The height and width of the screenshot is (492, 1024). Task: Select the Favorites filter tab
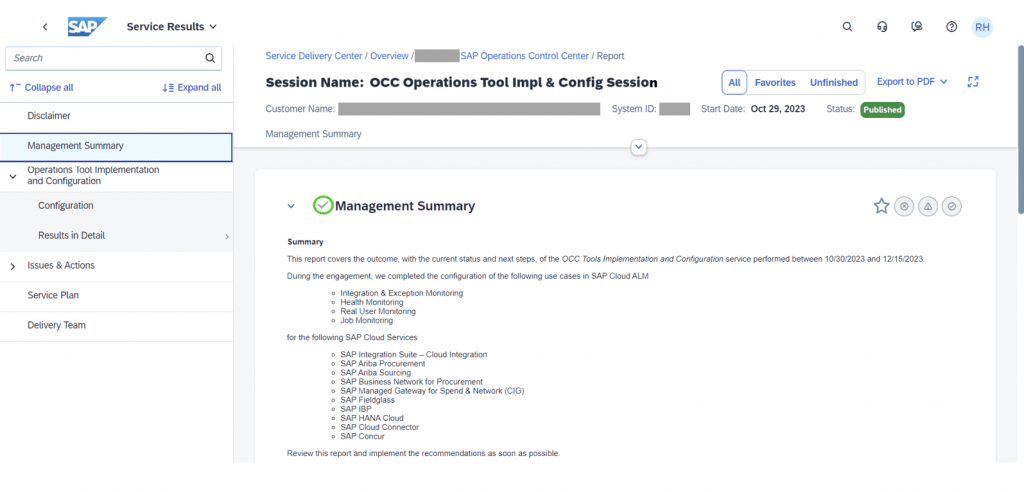(x=775, y=83)
